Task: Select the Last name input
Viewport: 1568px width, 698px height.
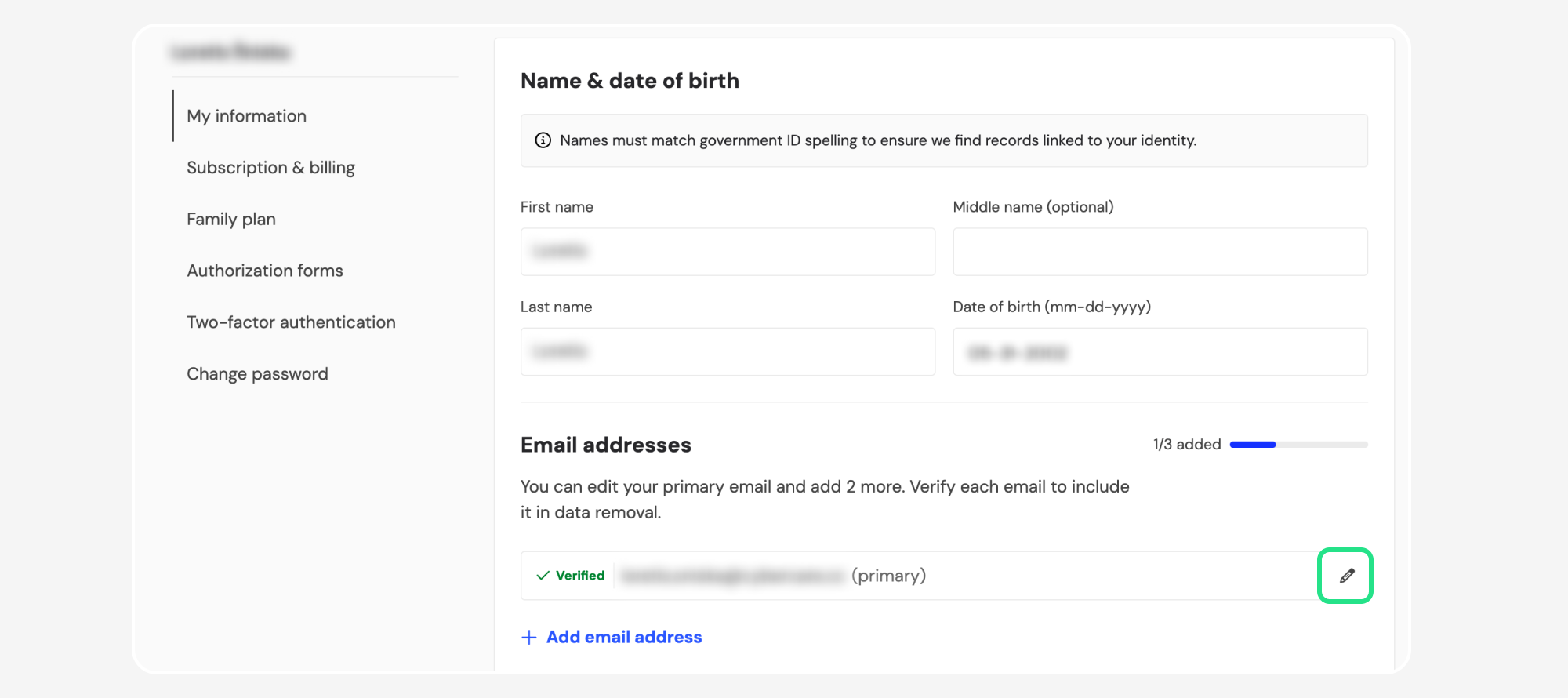Action: pyautogui.click(x=728, y=351)
